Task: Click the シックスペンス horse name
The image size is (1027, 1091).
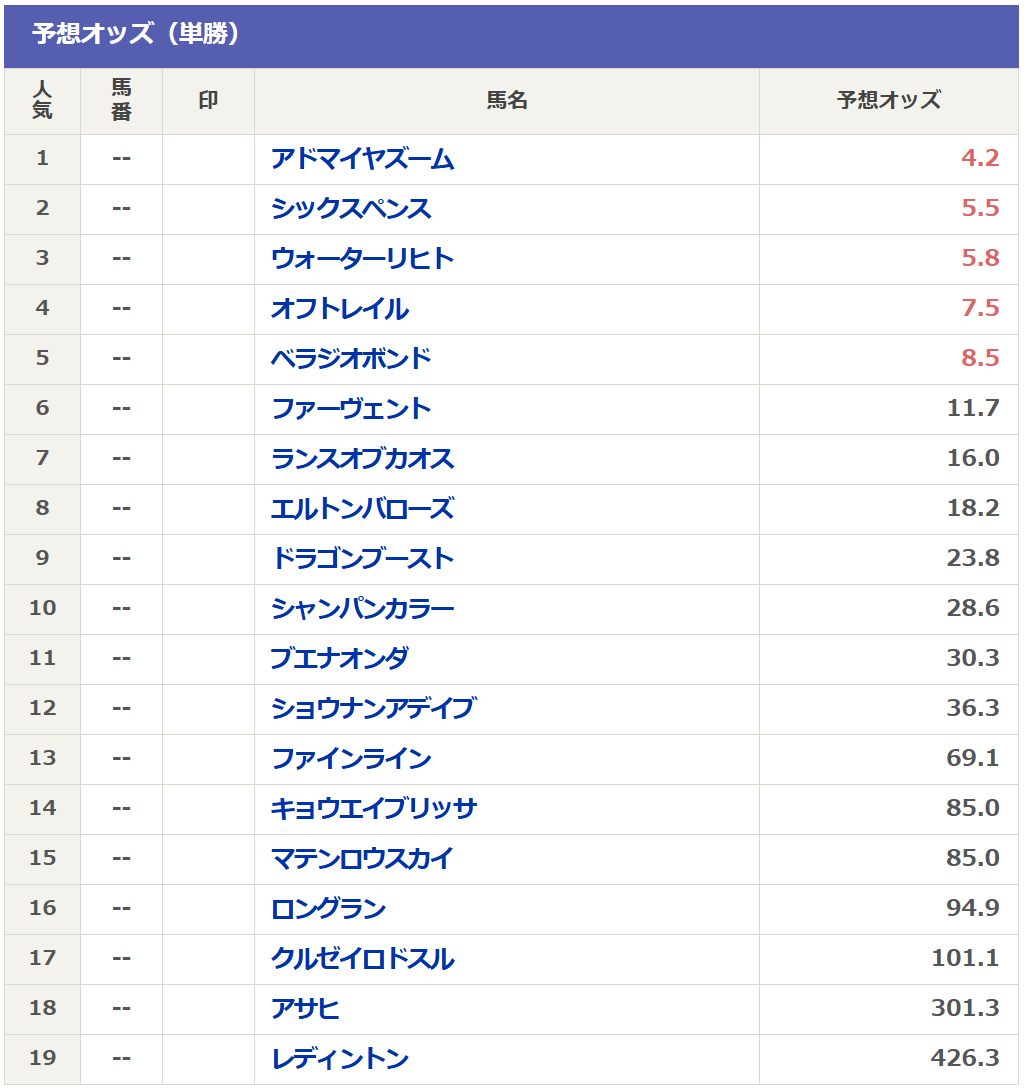Action: tap(351, 209)
